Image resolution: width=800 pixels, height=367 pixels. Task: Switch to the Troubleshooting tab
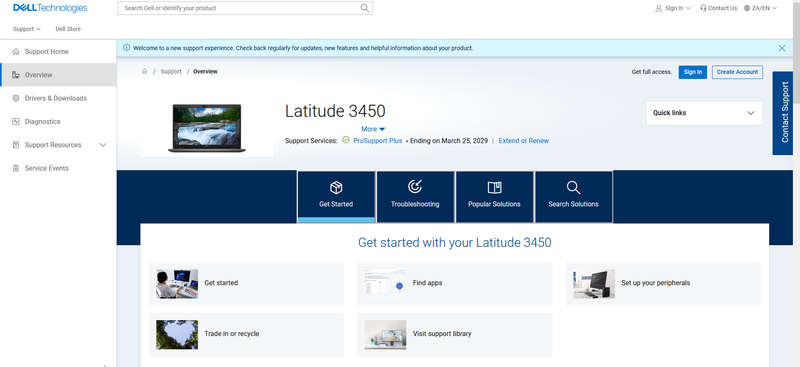tap(415, 197)
